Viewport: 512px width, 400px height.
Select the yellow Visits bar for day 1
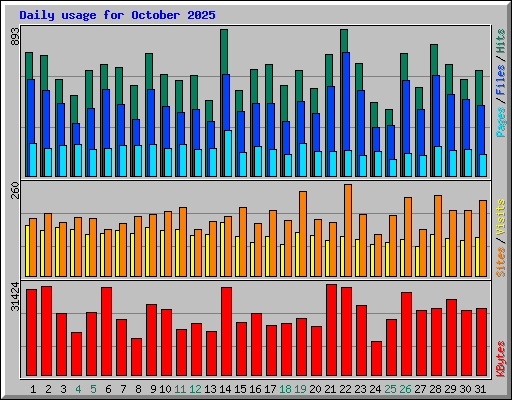(27, 251)
